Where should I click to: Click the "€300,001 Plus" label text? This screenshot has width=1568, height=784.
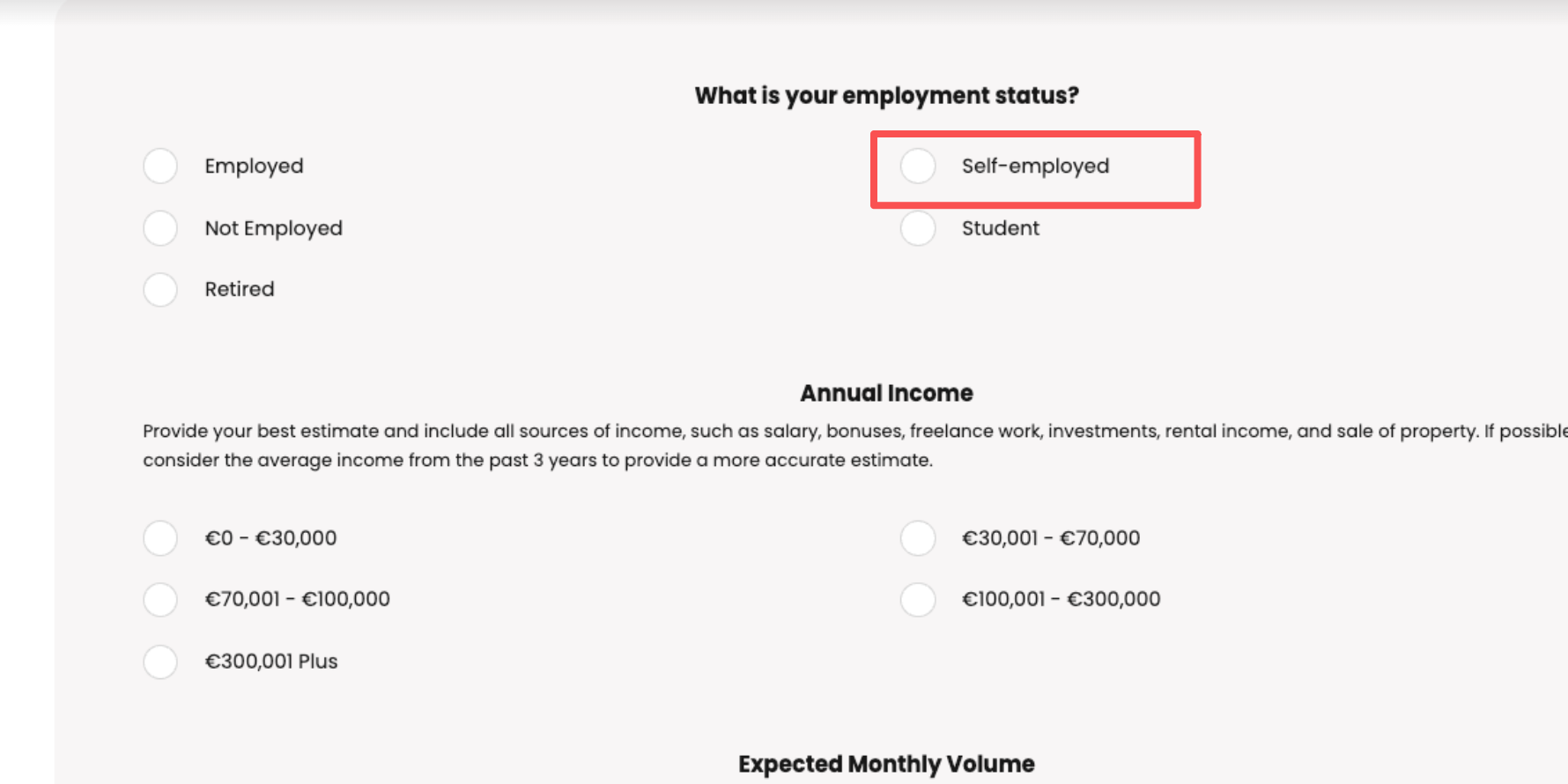point(271,662)
